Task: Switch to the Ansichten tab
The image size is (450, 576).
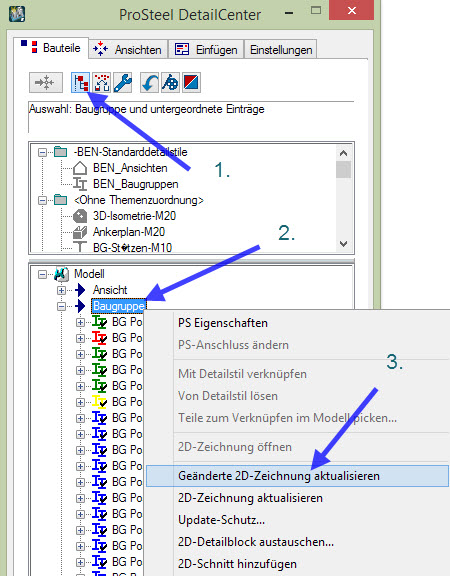Action: pos(128,49)
